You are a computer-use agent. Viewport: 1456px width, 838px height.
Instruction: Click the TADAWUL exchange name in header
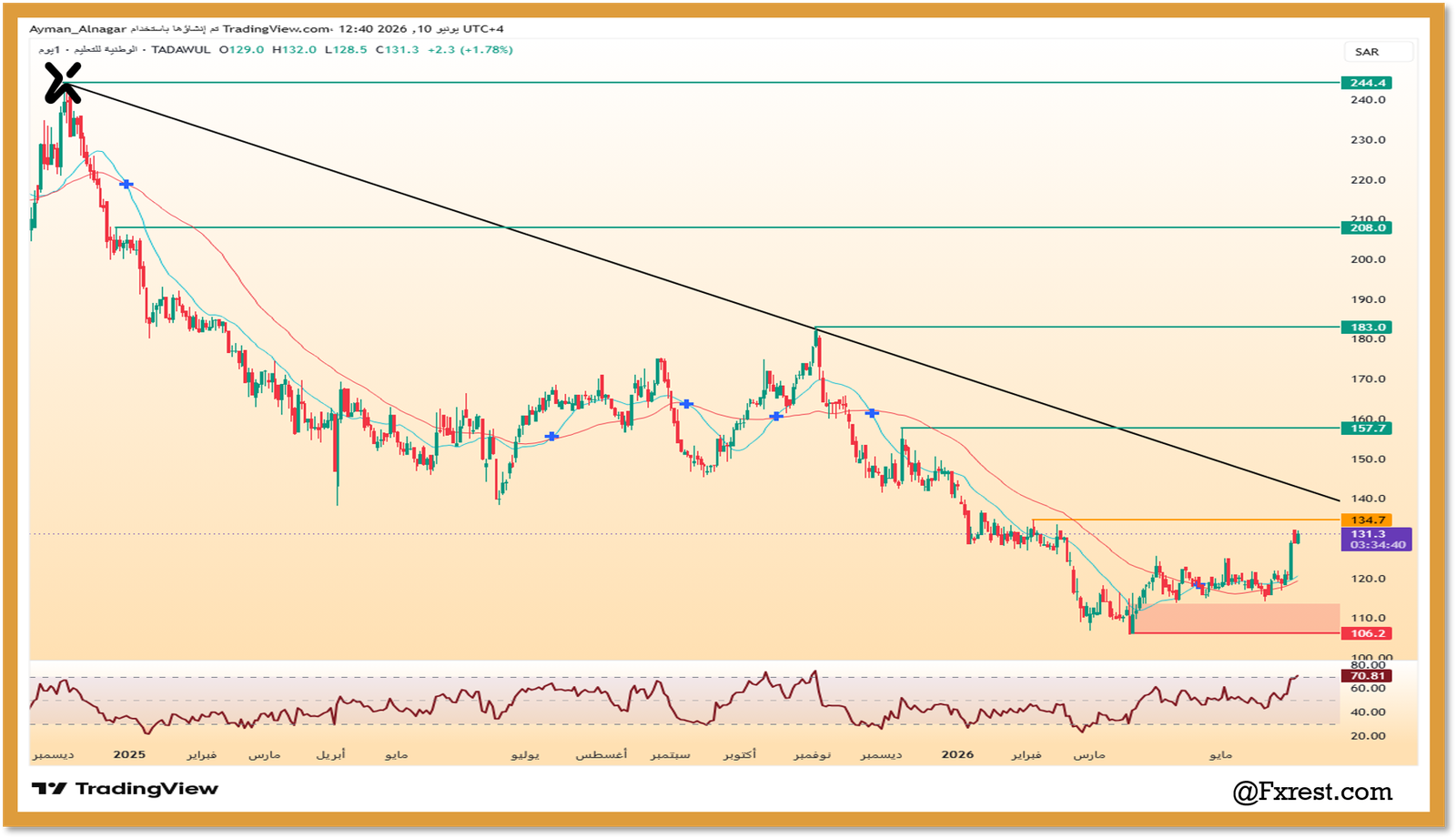pyautogui.click(x=180, y=50)
